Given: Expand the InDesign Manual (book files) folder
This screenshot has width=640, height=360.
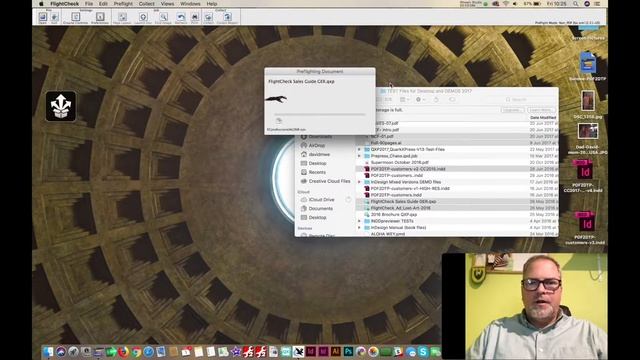Looking at the screenshot, I should (x=360, y=227).
